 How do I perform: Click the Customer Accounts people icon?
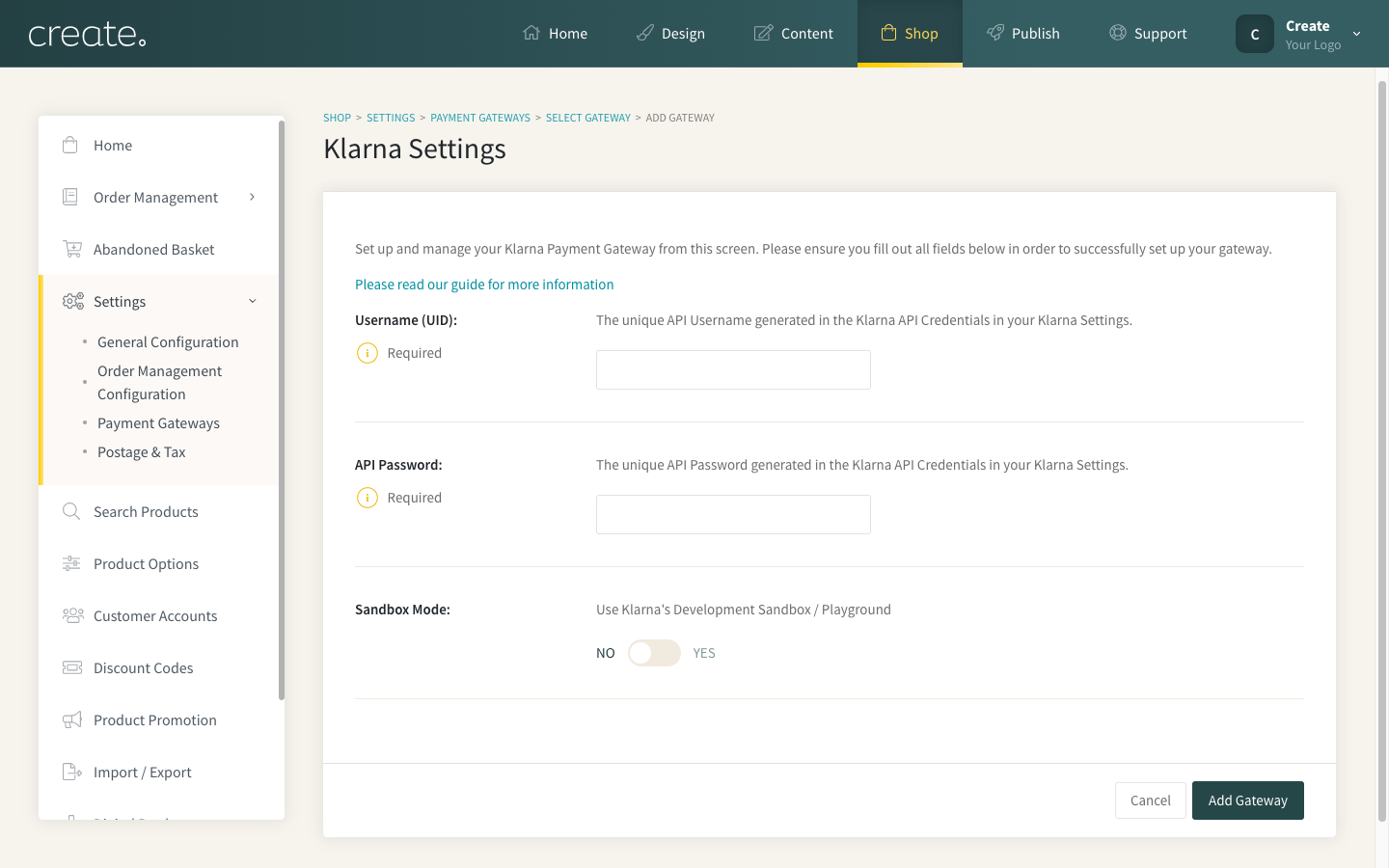click(x=72, y=615)
